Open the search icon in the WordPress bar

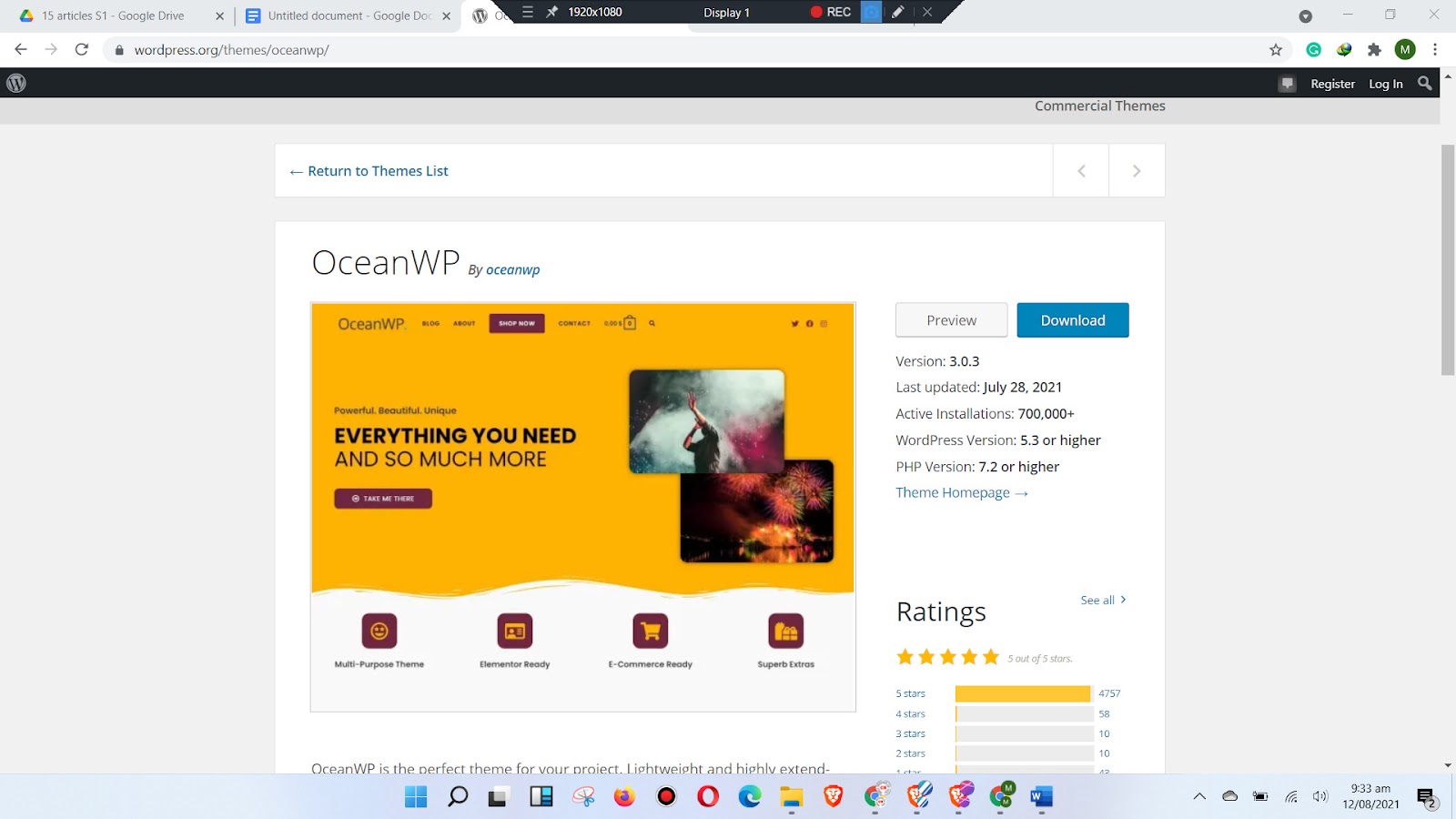(x=1425, y=83)
